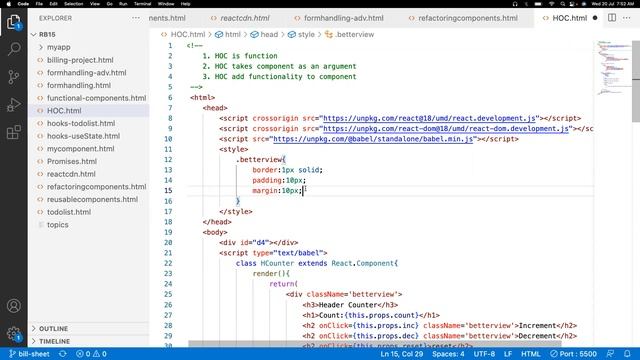Click the split editor right icon
640x360 pixels.
(612, 18)
